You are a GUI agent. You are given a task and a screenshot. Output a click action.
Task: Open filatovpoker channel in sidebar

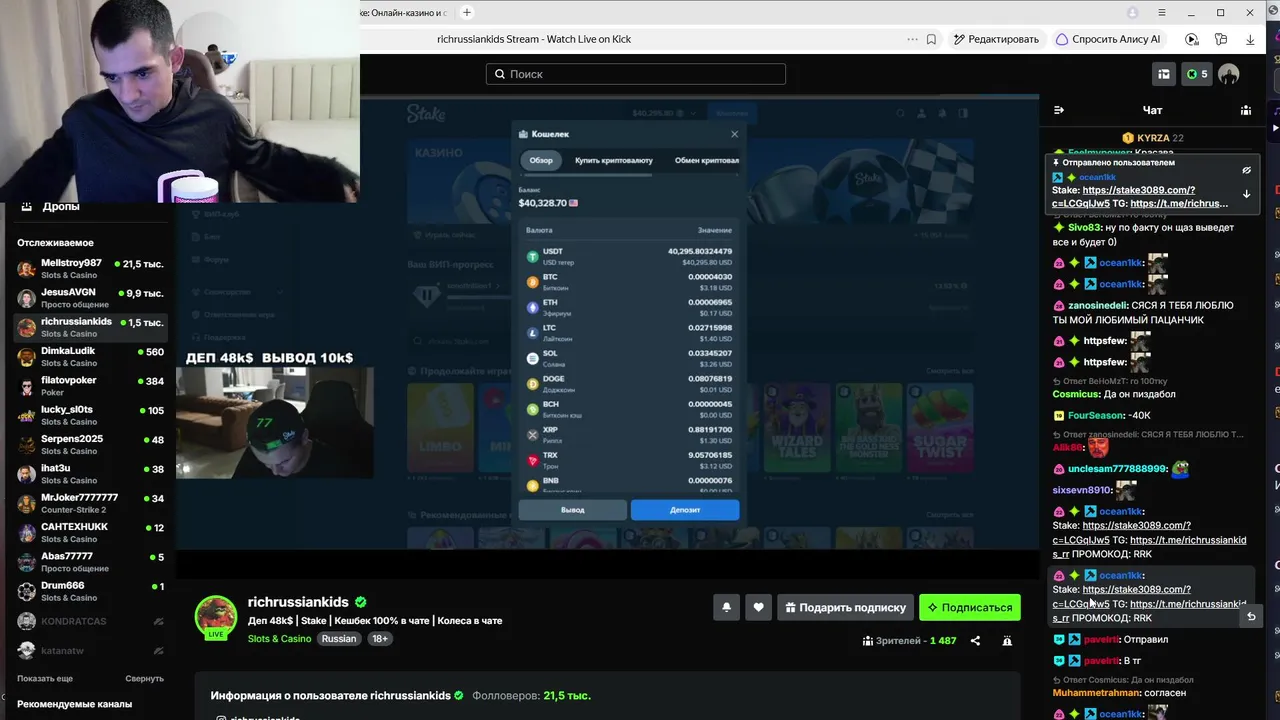pyautogui.click(x=90, y=386)
